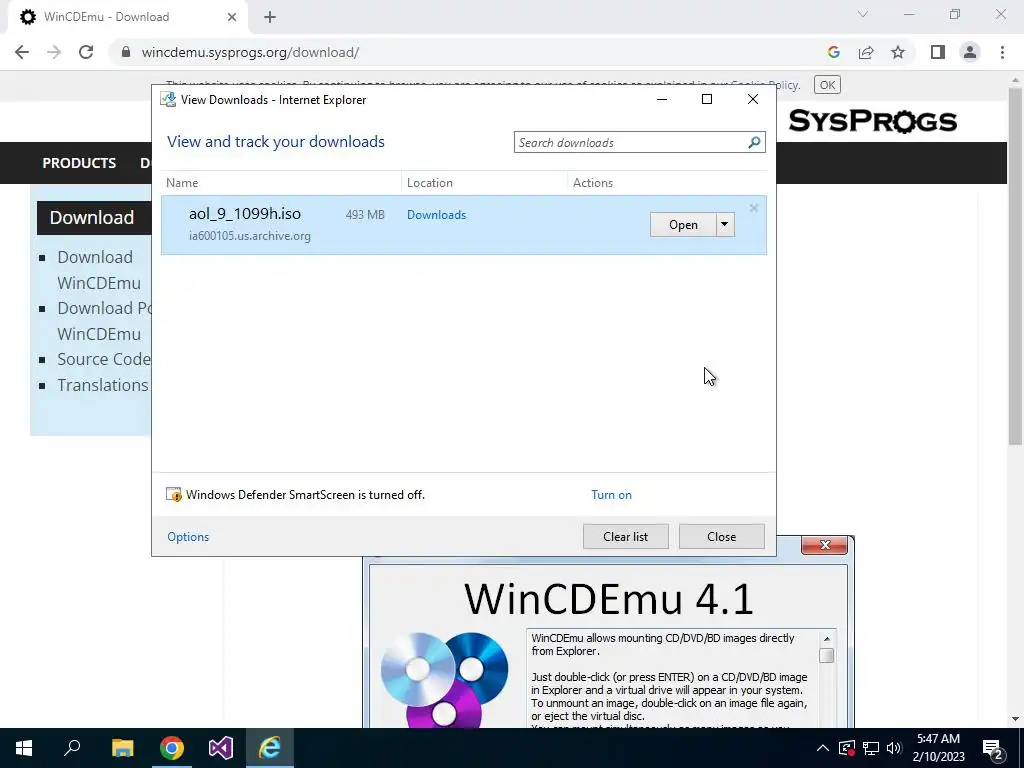Click Open for aol_9_1099h.iso
The height and width of the screenshot is (768, 1024).
(683, 225)
